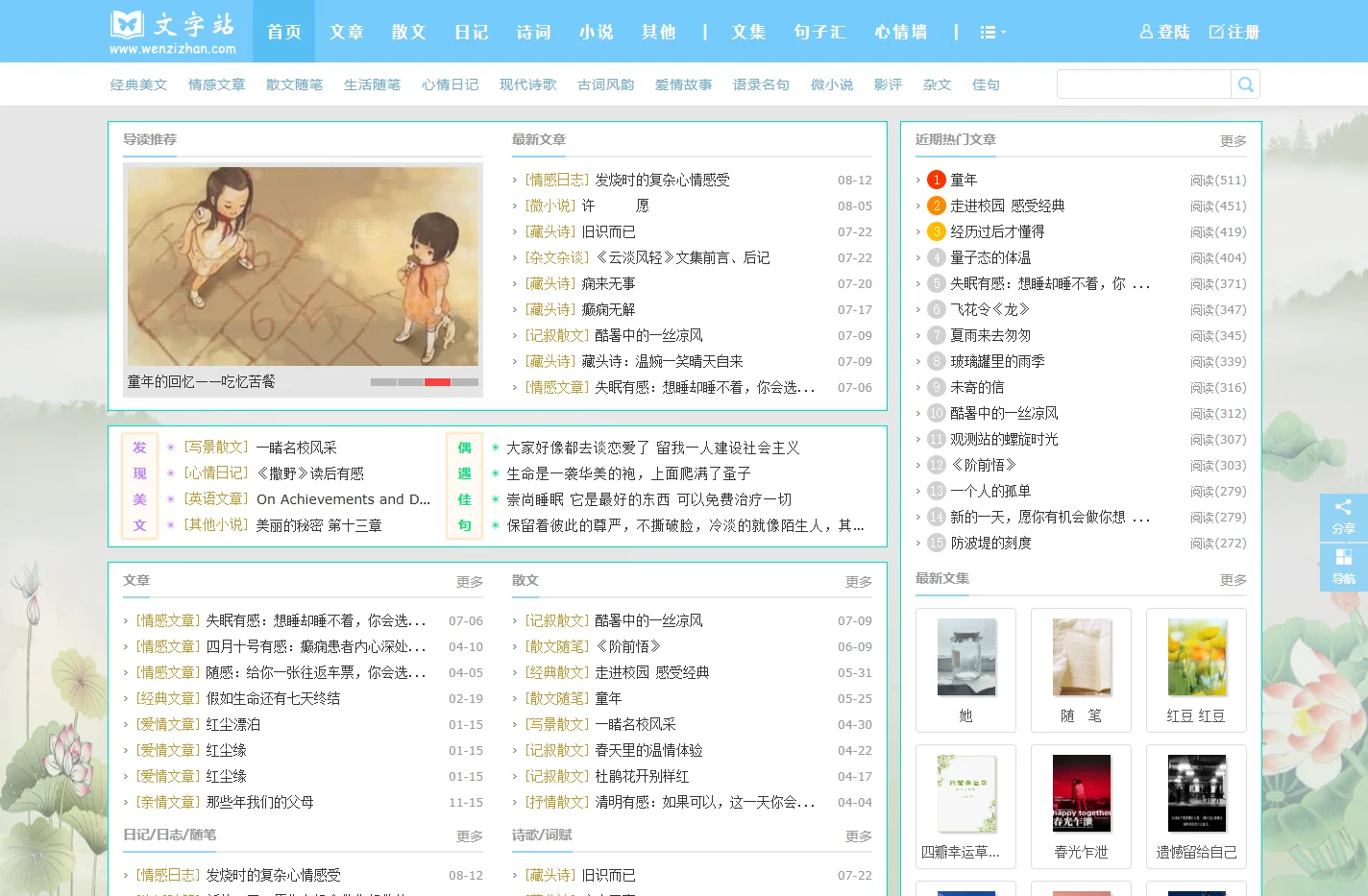Select the red active slide indicator
The width and height of the screenshot is (1368, 896).
(x=438, y=382)
